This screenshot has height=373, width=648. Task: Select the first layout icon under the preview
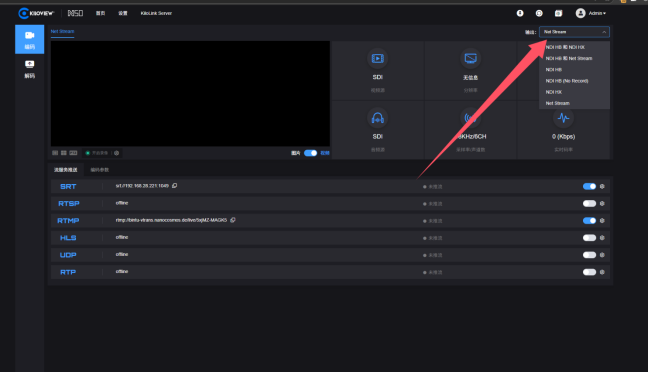coord(55,153)
